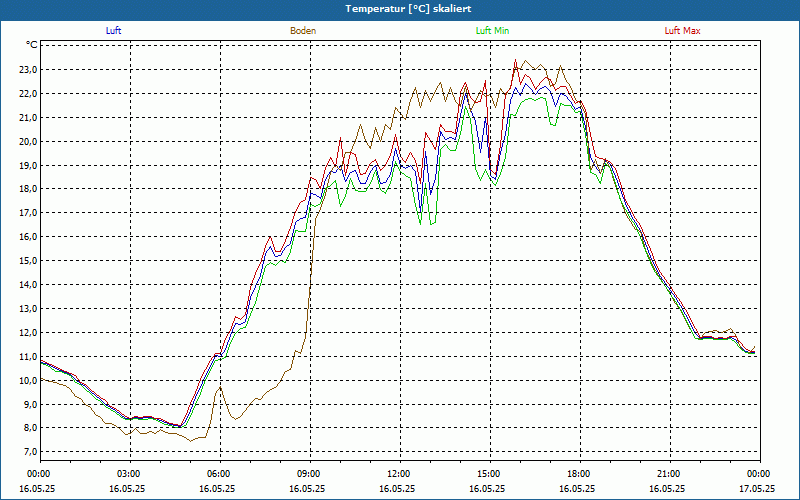The image size is (800, 500).
Task: Click the '17.05.25' date label
Action: tap(757, 488)
